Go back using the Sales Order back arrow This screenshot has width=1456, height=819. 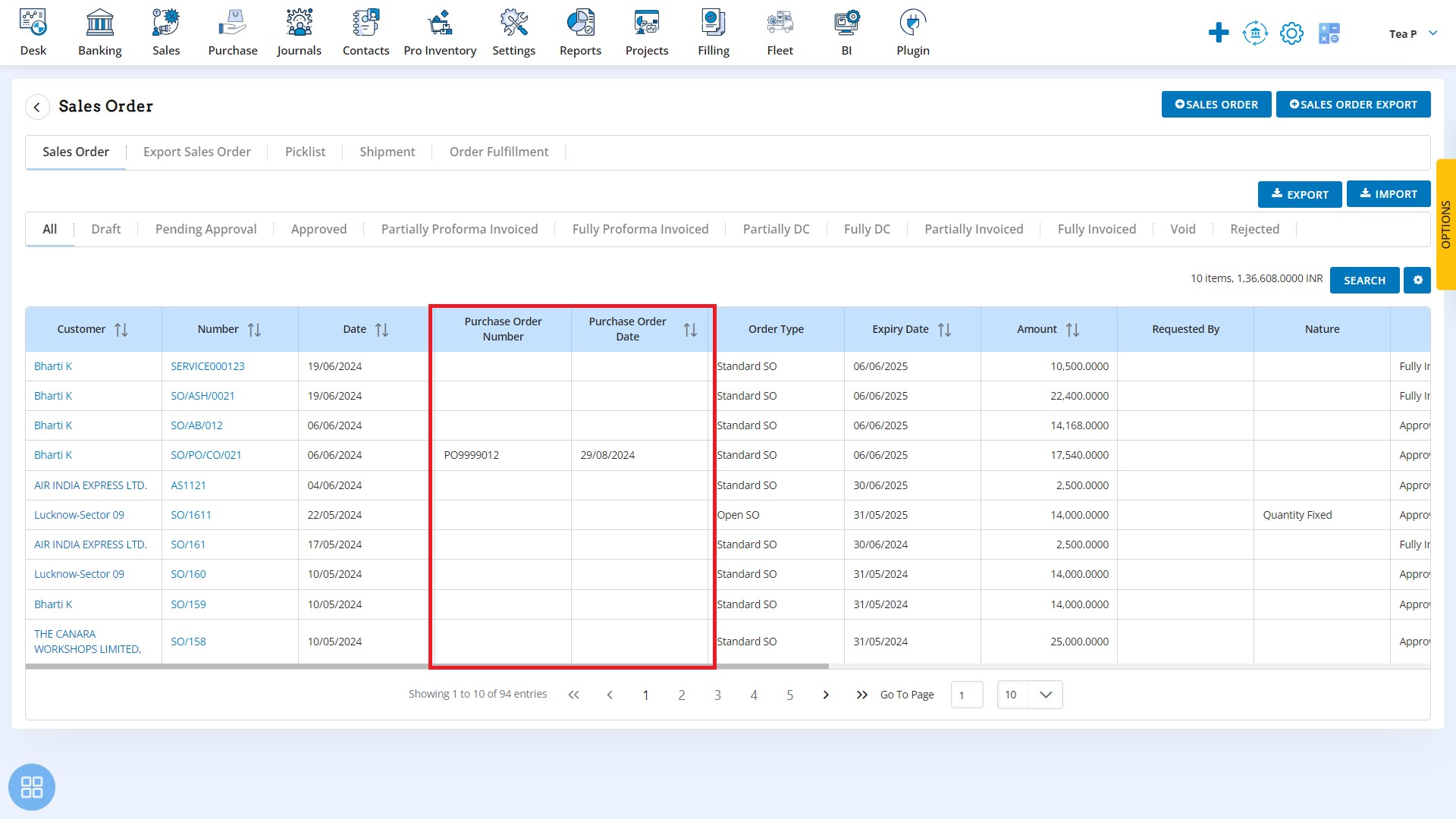(x=37, y=107)
